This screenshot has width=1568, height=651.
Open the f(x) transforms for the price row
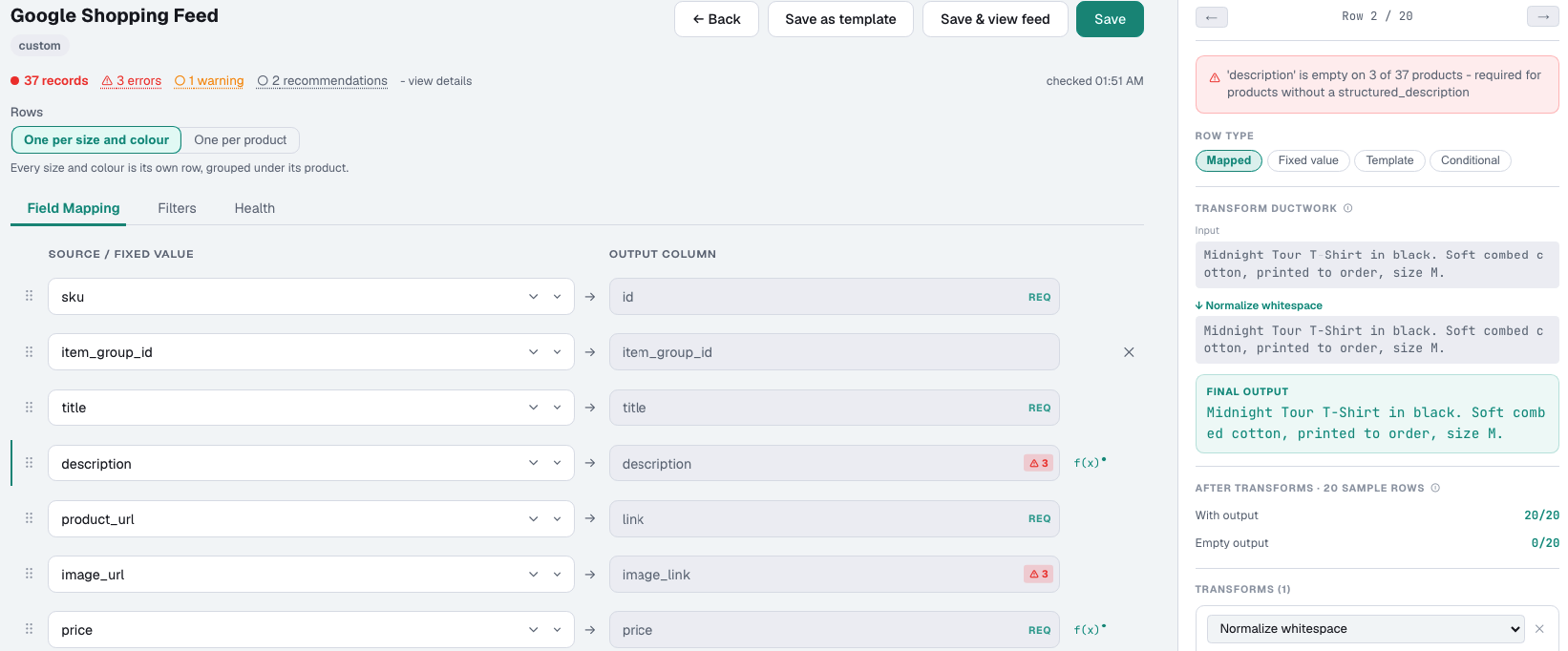(x=1090, y=630)
